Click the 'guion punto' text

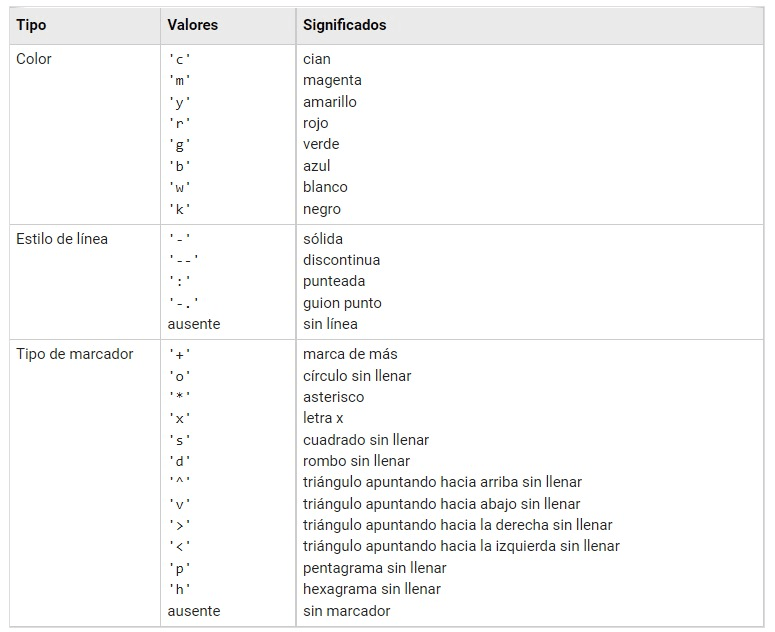pos(342,303)
